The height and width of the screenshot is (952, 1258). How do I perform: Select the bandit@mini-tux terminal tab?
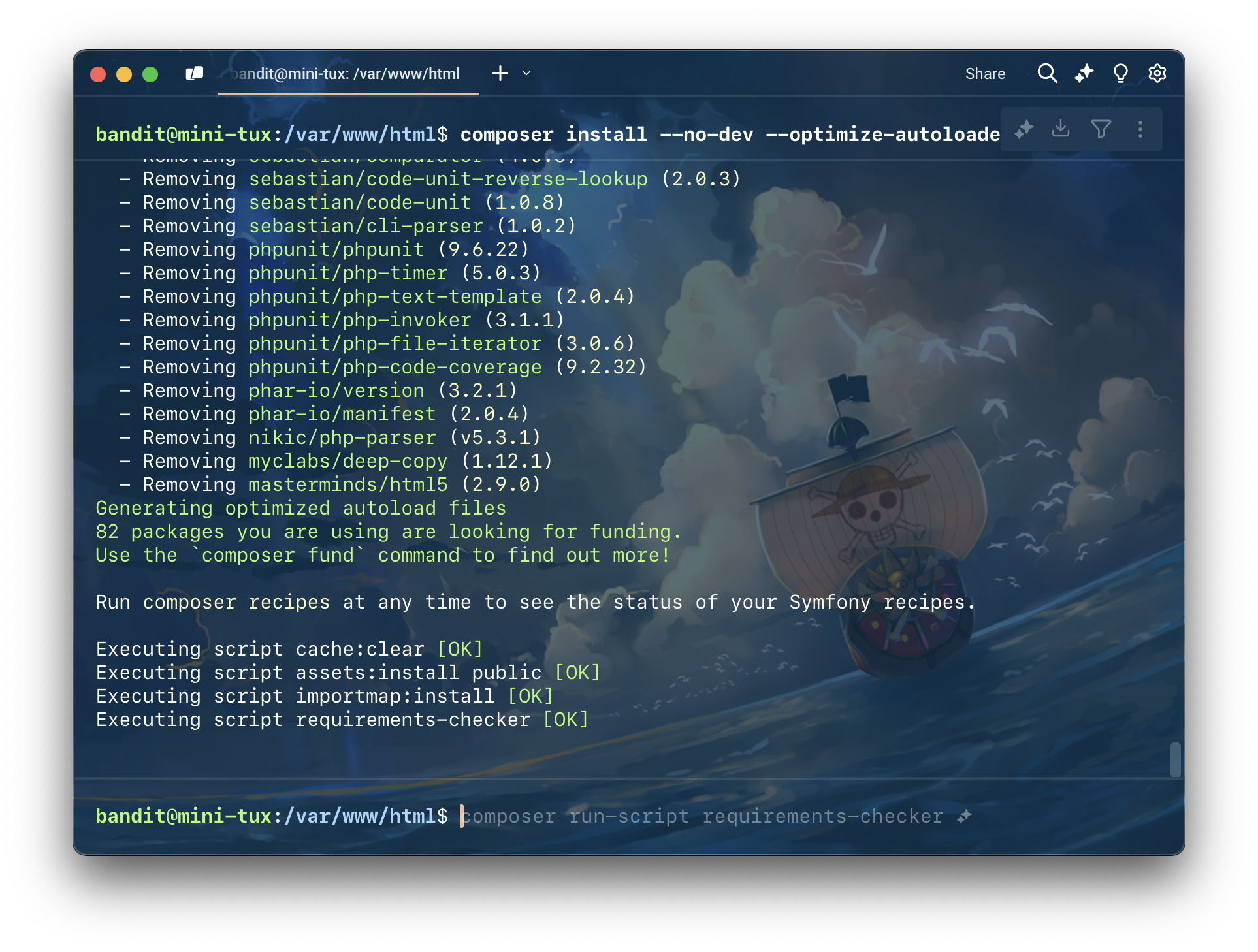click(x=348, y=74)
